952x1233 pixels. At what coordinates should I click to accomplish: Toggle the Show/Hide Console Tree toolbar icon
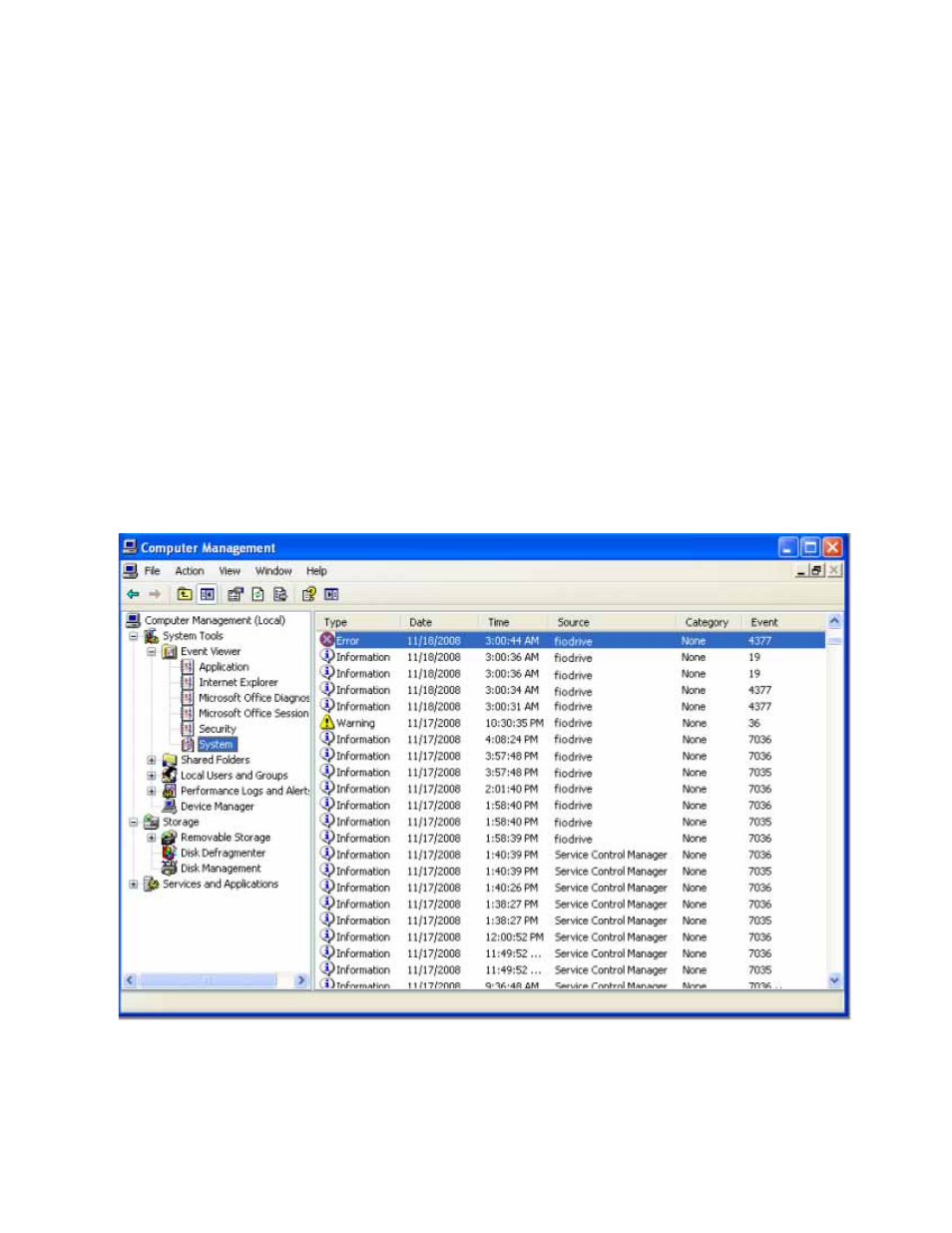click(x=207, y=594)
